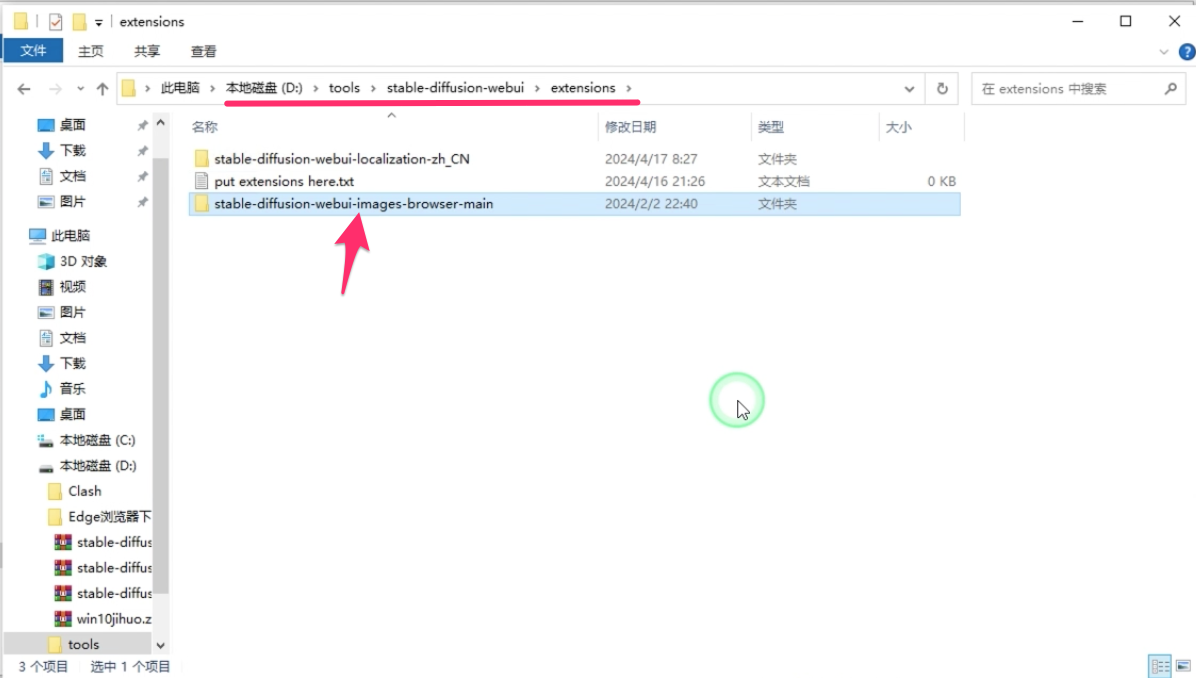The image size is (1196, 678).
Task: Select the tools folder in sidebar
Action: point(83,644)
